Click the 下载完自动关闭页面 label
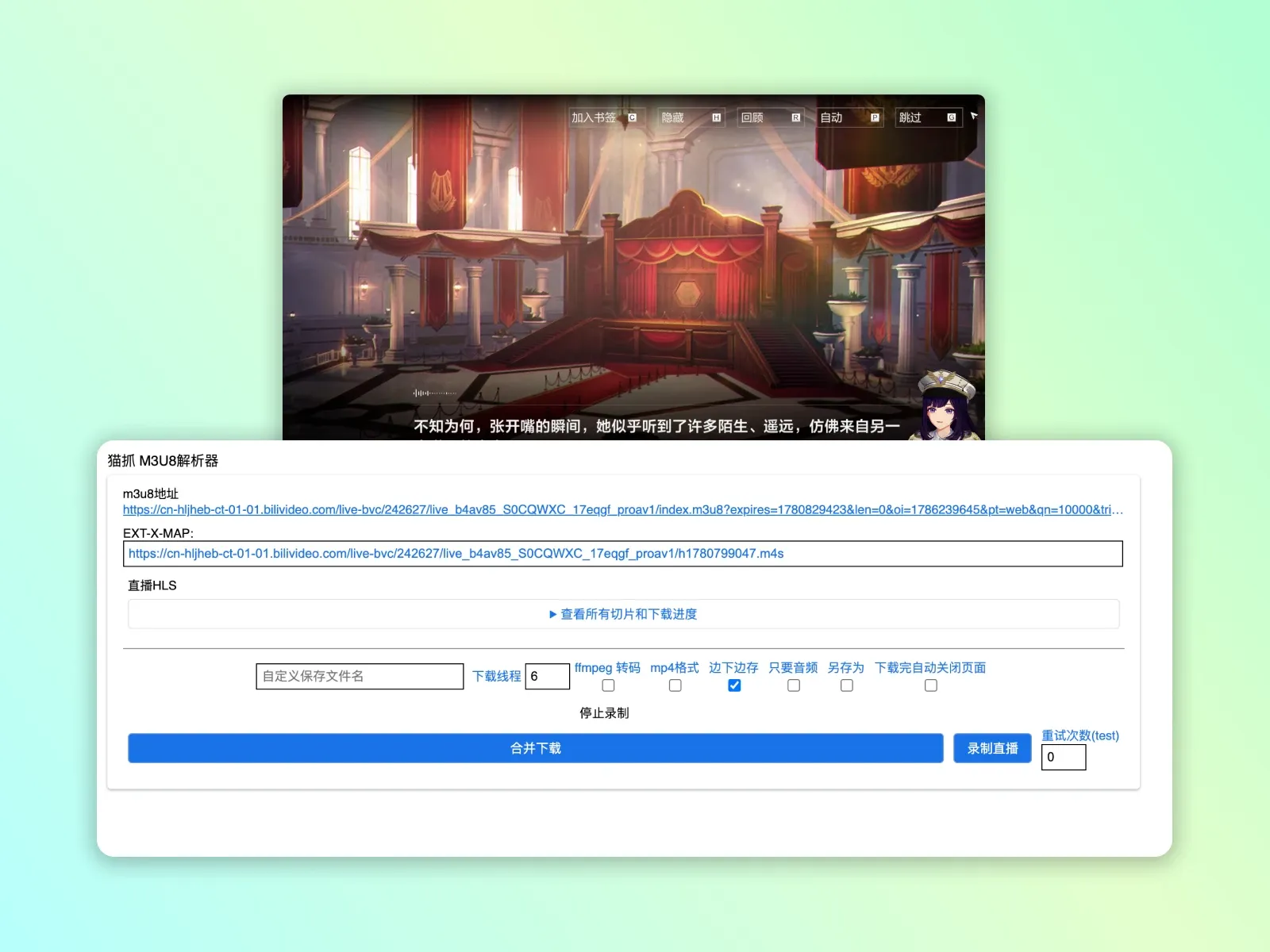This screenshot has width=1270, height=952. (x=930, y=668)
